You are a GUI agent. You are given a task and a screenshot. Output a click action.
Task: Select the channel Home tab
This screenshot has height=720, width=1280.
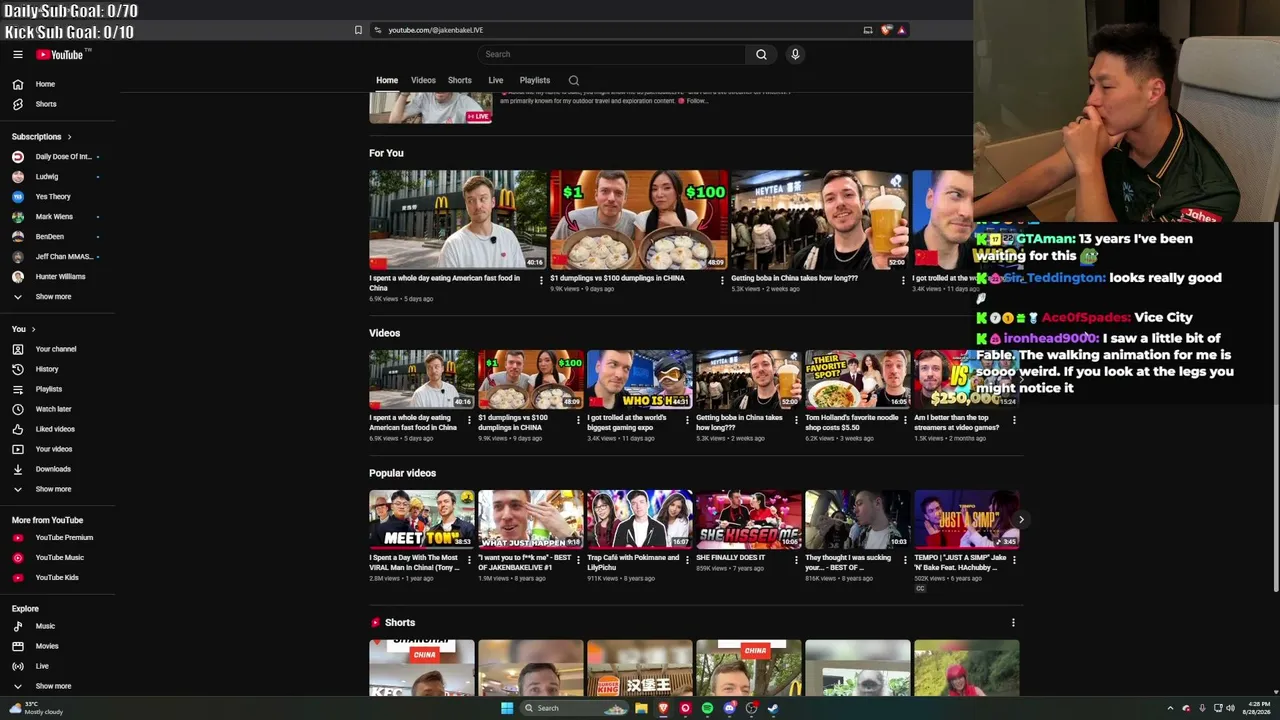point(387,80)
